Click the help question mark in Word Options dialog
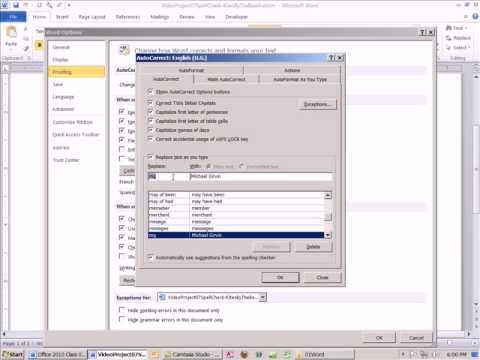The height and width of the screenshot is (360, 480). pos(422,32)
